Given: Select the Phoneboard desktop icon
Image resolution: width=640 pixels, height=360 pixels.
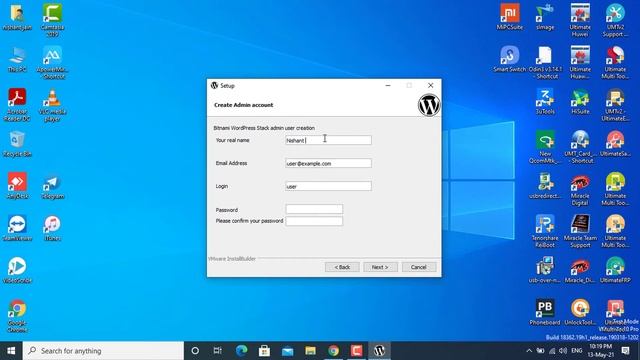Looking at the screenshot, I should coord(545,313).
